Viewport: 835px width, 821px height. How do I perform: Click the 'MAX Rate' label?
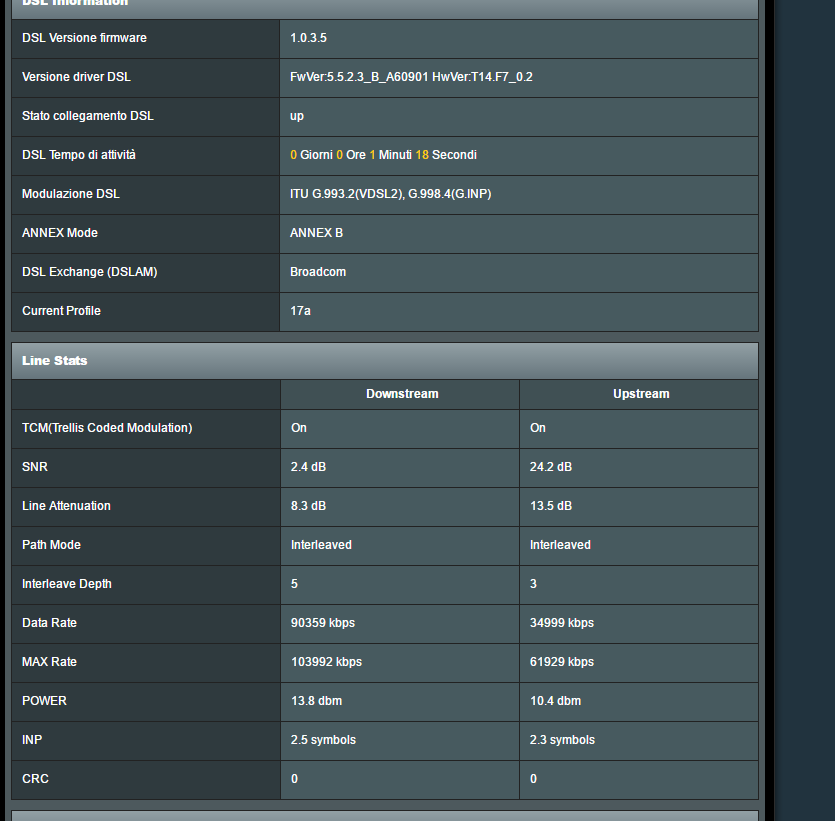49,662
